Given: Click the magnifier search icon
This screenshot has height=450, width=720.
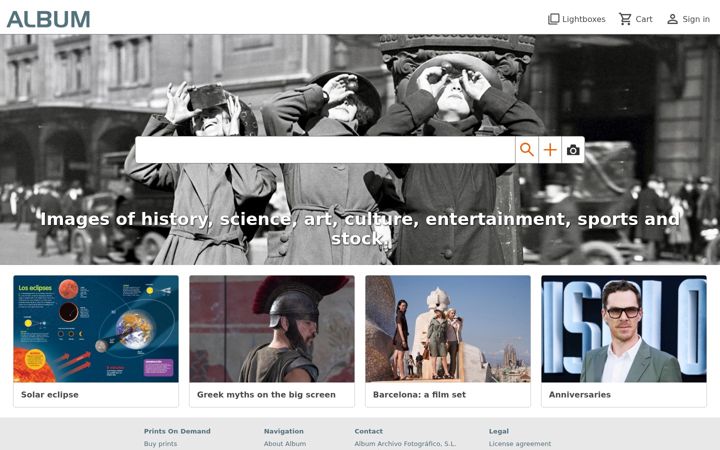Looking at the screenshot, I should 527,150.
